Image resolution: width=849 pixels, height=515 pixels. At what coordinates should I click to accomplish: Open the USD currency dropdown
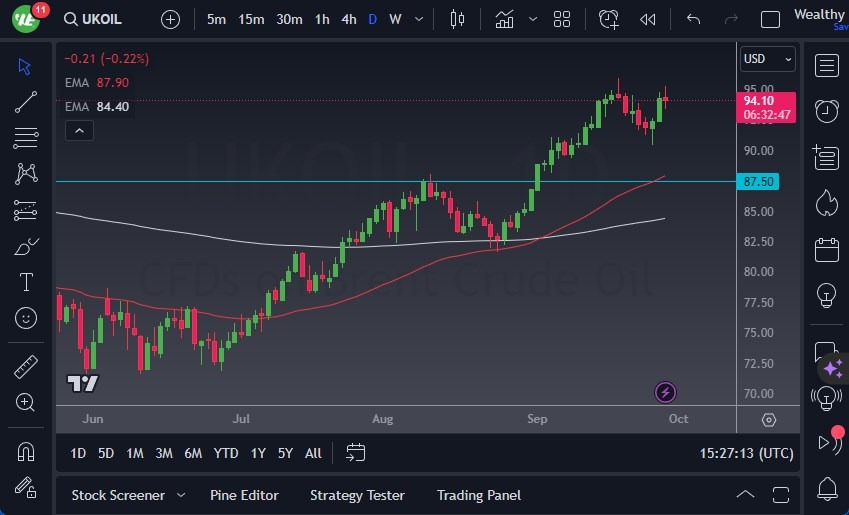[x=767, y=59]
